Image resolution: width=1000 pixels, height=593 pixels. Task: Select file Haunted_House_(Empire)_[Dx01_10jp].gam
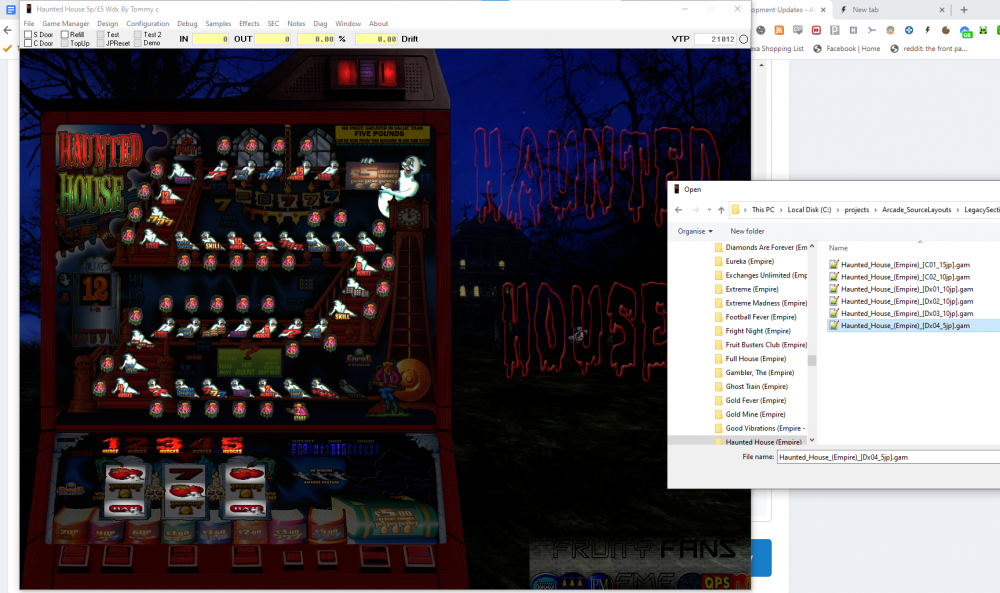(901, 289)
